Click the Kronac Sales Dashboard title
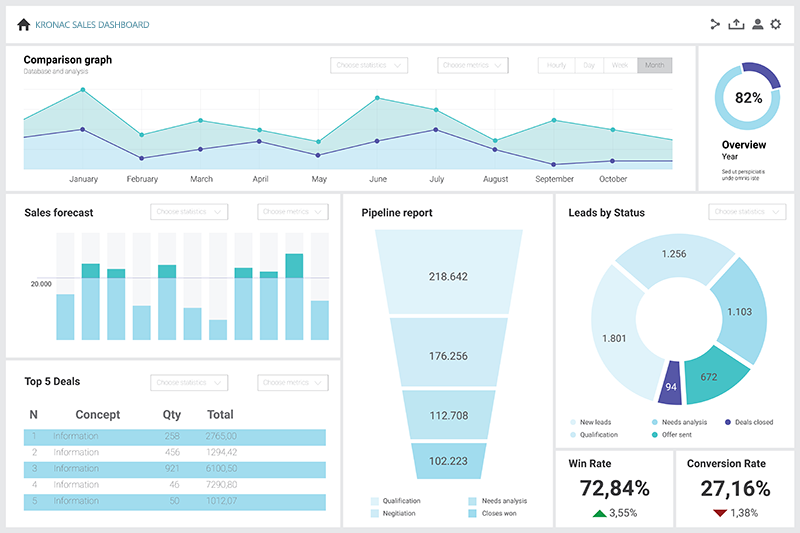The height and width of the screenshot is (533, 800). tap(92, 25)
